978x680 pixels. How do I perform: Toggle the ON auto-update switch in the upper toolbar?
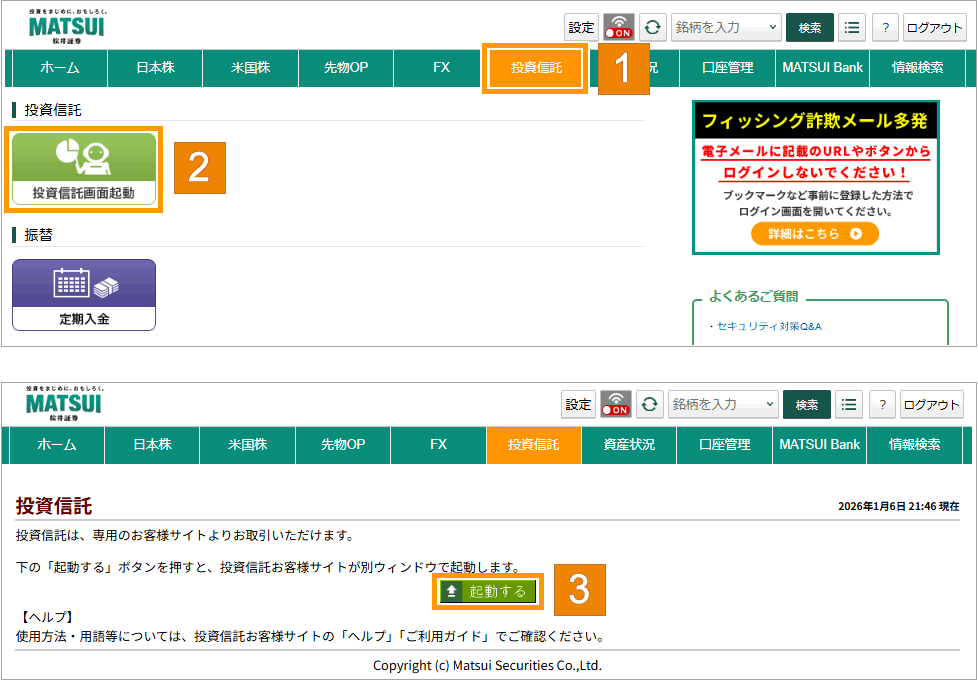tap(618, 28)
